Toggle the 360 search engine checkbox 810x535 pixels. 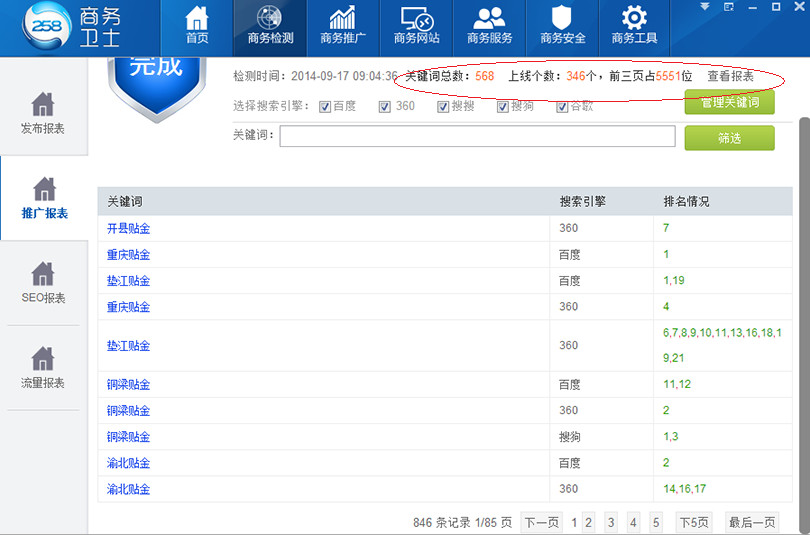point(384,107)
